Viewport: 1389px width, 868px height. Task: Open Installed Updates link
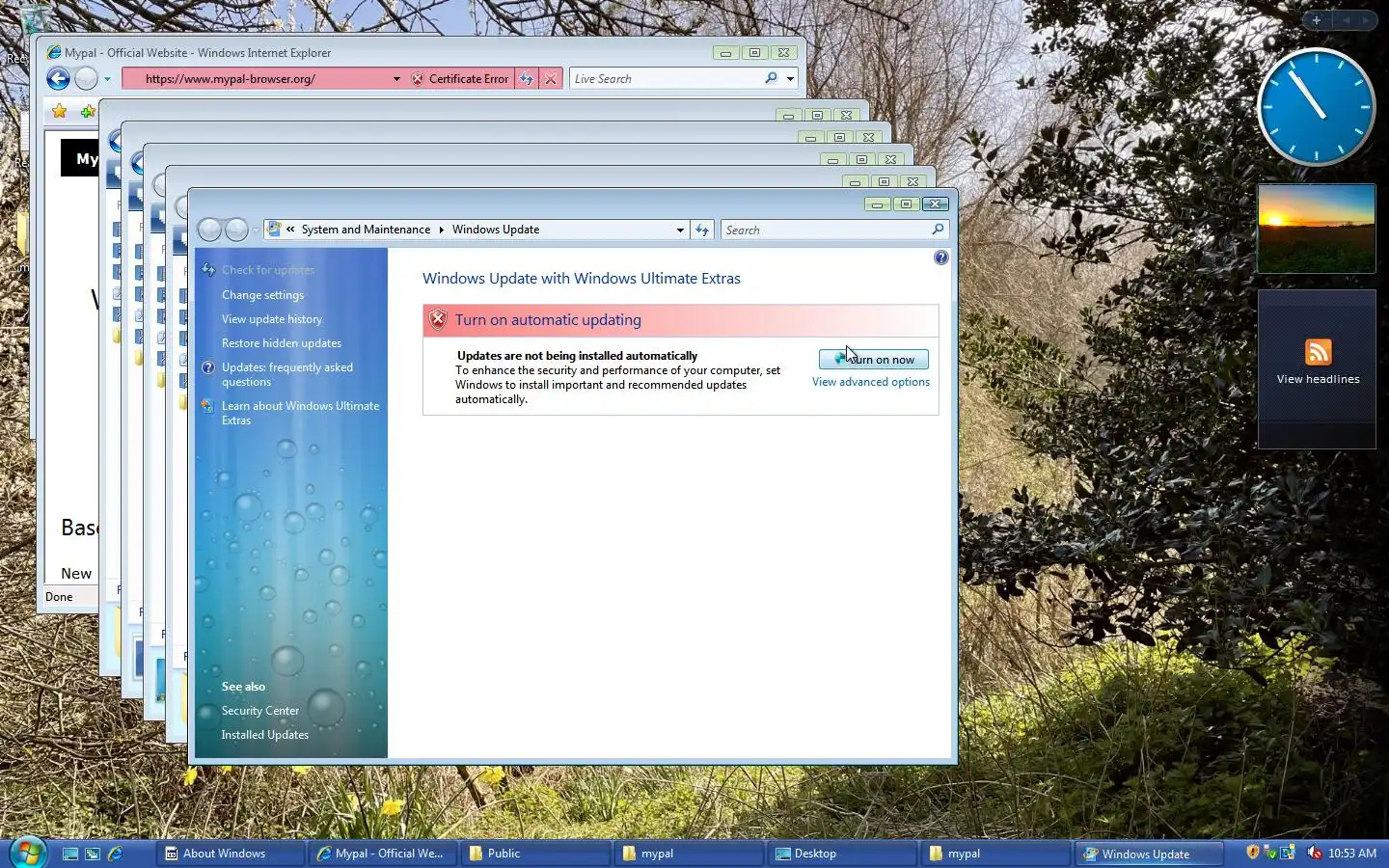(x=265, y=735)
